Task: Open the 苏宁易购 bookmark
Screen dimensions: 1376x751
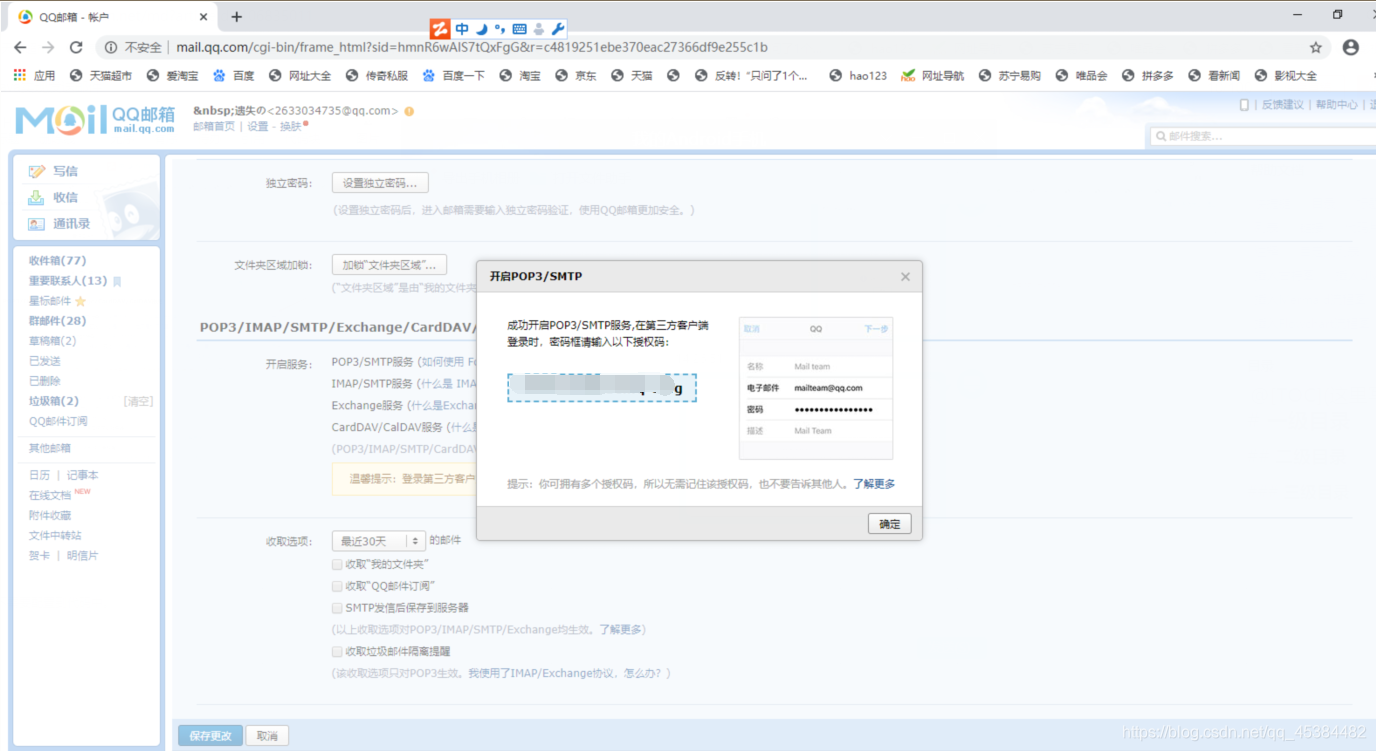Action: tap(1010, 75)
